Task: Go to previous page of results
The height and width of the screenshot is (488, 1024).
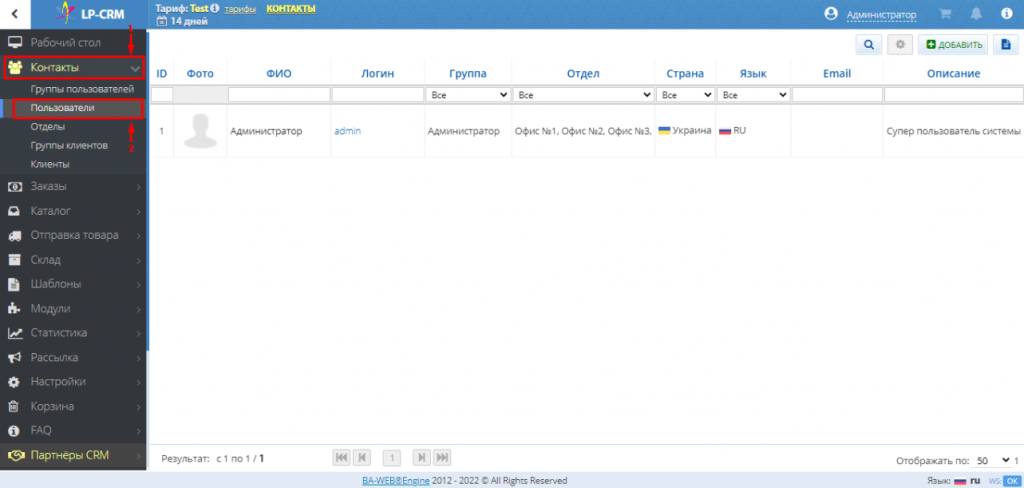Action: pos(362,458)
